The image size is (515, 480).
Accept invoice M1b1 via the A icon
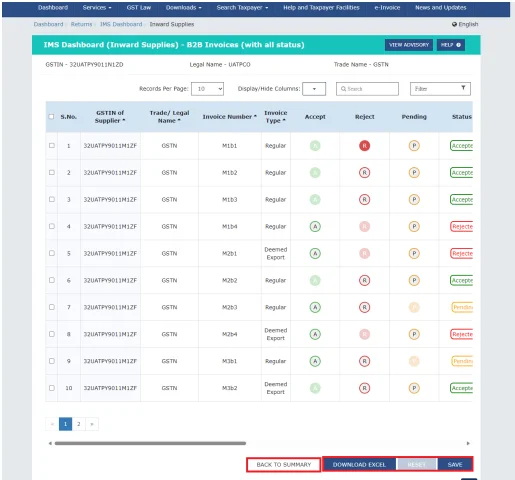pyautogui.click(x=315, y=146)
